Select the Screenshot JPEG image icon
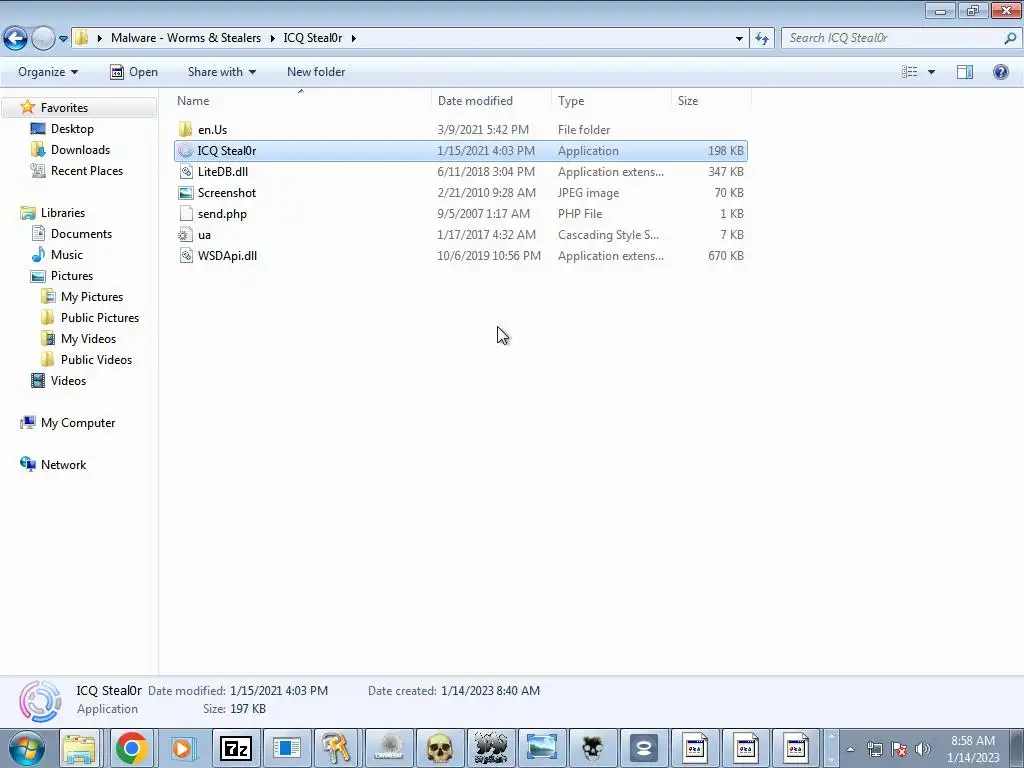1024x768 pixels. (x=185, y=193)
